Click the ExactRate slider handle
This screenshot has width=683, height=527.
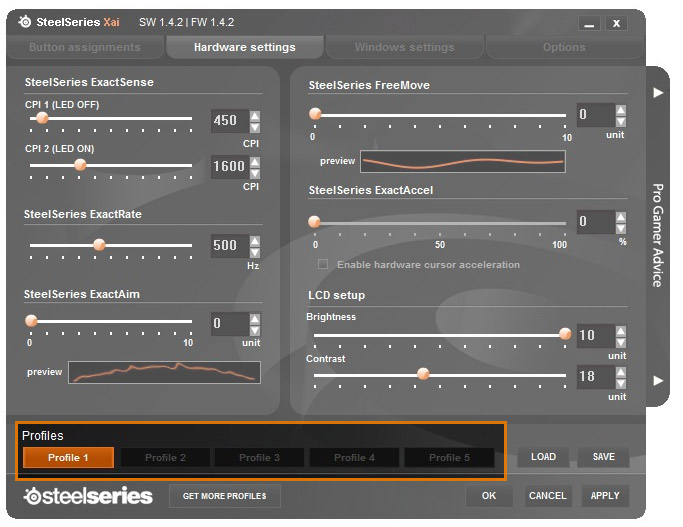99,244
